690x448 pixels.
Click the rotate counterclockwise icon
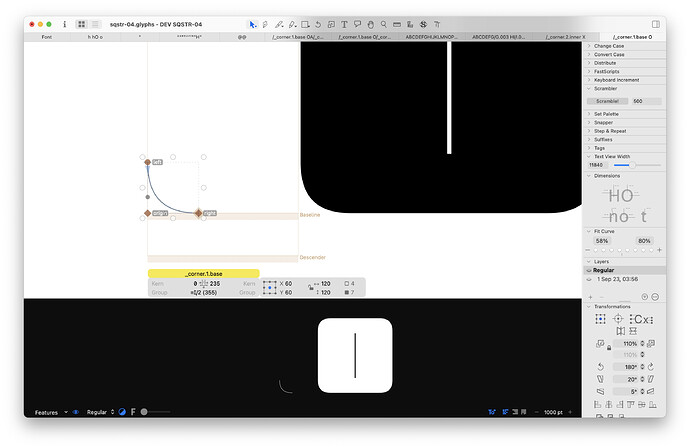(601, 367)
